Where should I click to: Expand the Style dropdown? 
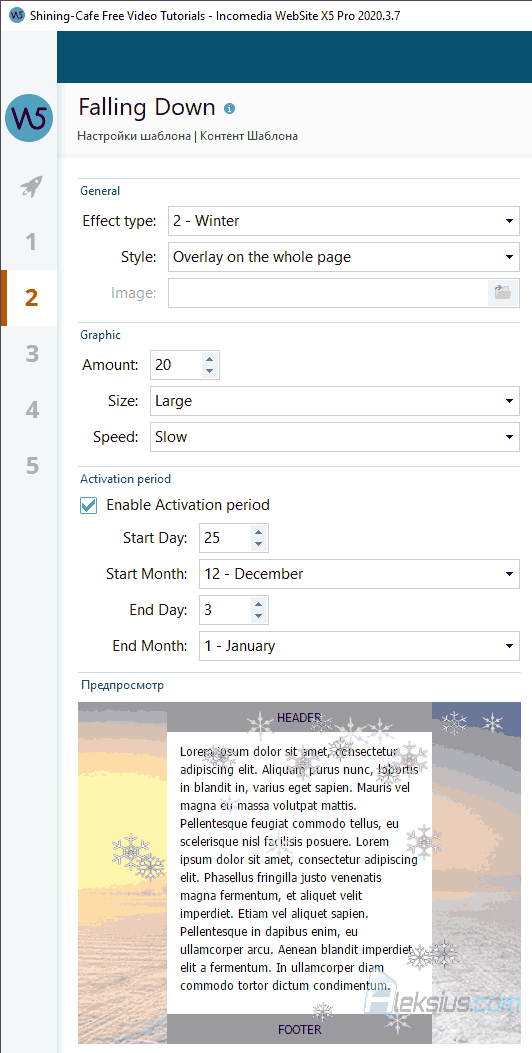pyautogui.click(x=344, y=257)
